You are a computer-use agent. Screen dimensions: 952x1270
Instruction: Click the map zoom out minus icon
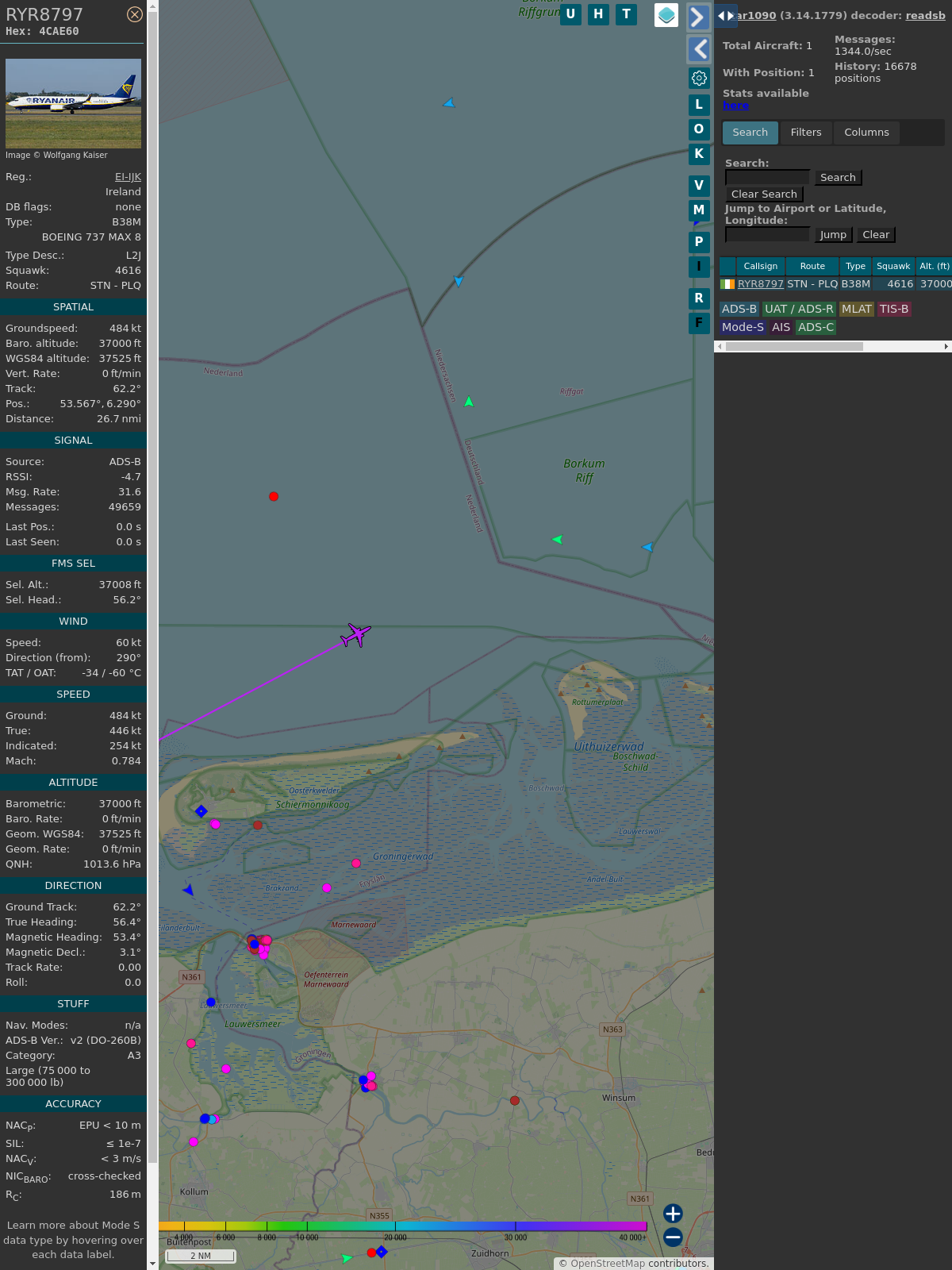click(x=673, y=1237)
